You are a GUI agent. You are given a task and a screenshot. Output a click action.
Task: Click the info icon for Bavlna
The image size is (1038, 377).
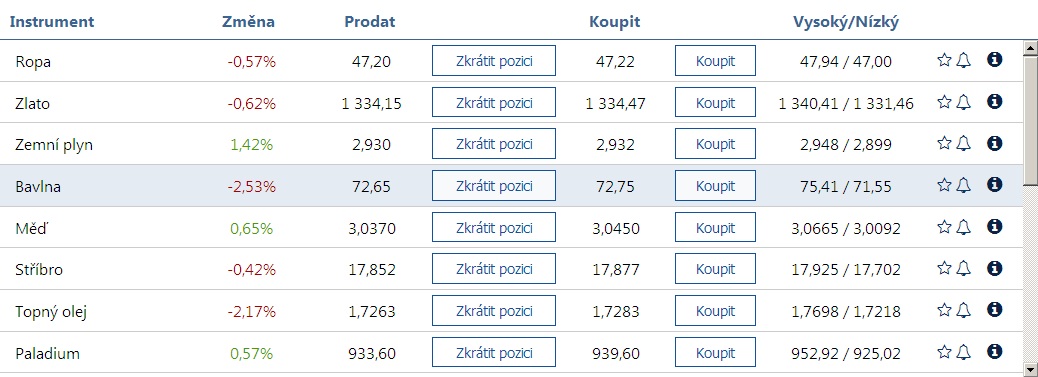click(x=994, y=184)
